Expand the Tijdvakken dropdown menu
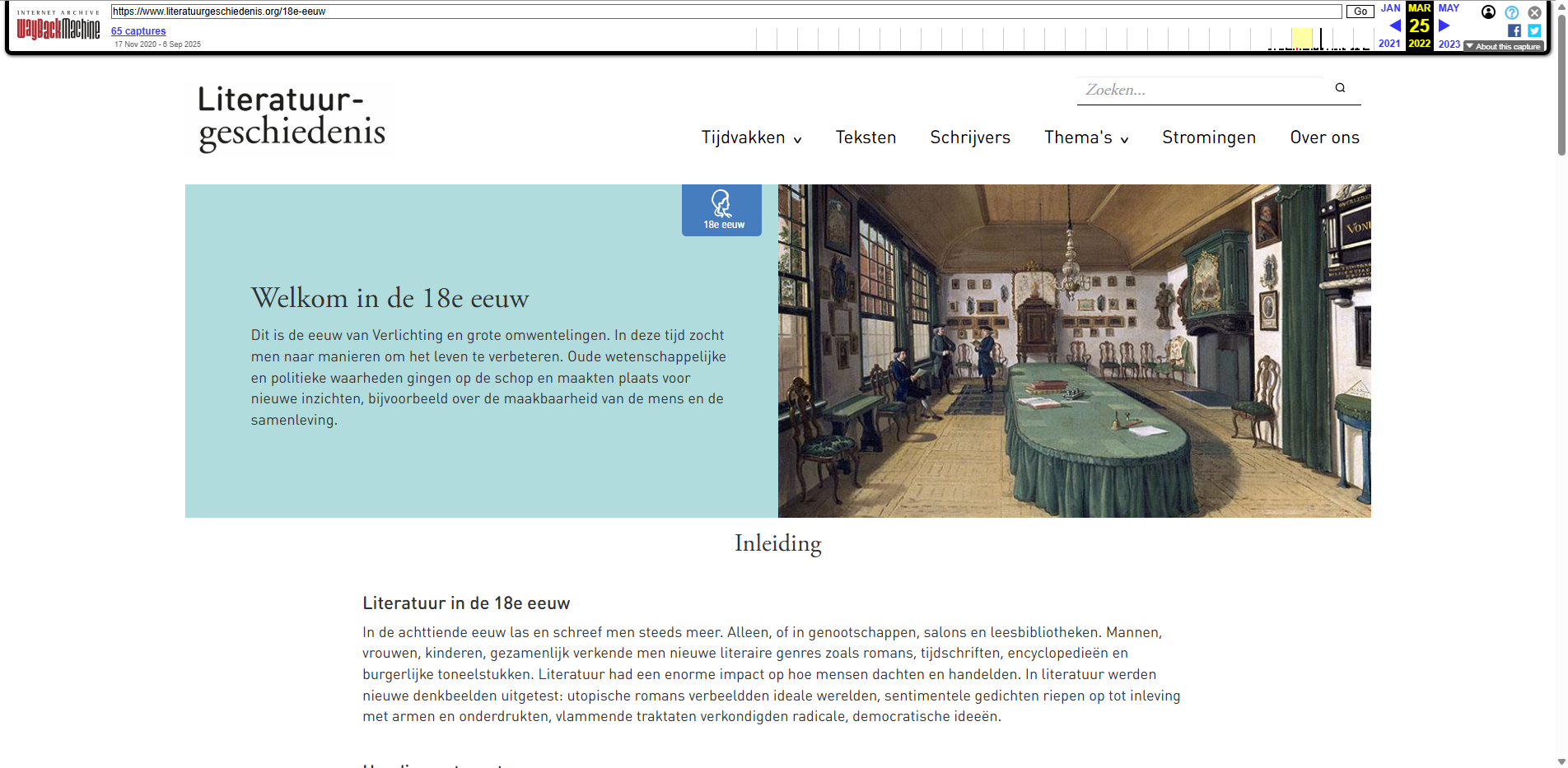The image size is (1568, 768). pyautogui.click(x=751, y=137)
